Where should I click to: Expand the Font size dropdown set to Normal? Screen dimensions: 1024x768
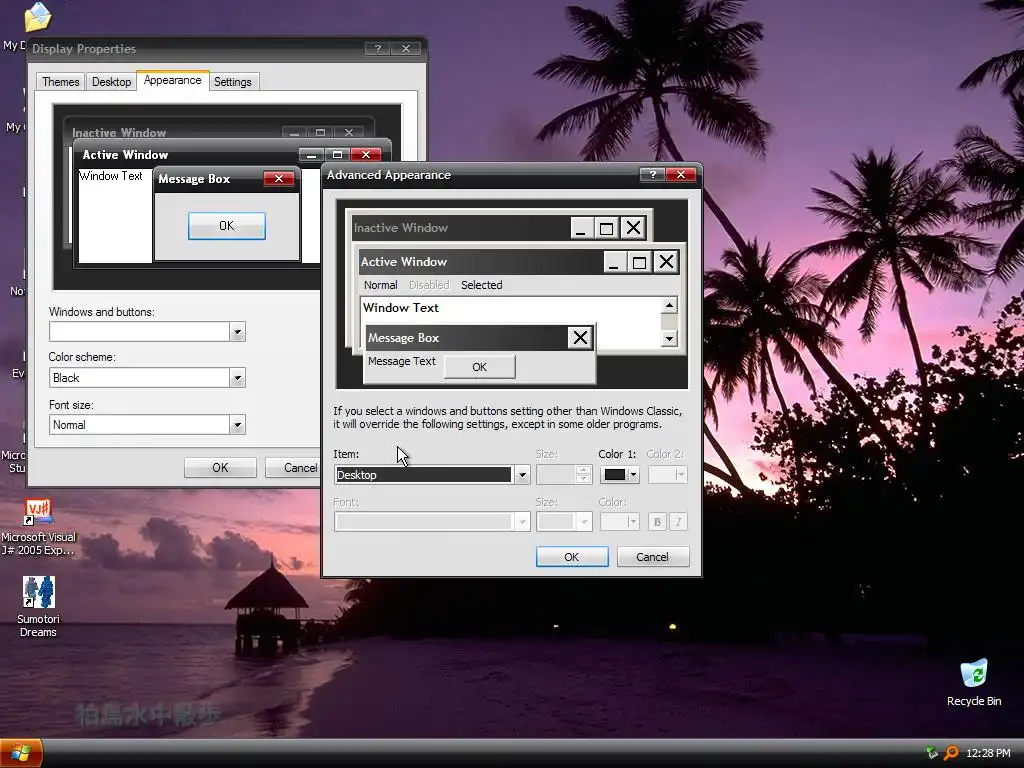237,425
